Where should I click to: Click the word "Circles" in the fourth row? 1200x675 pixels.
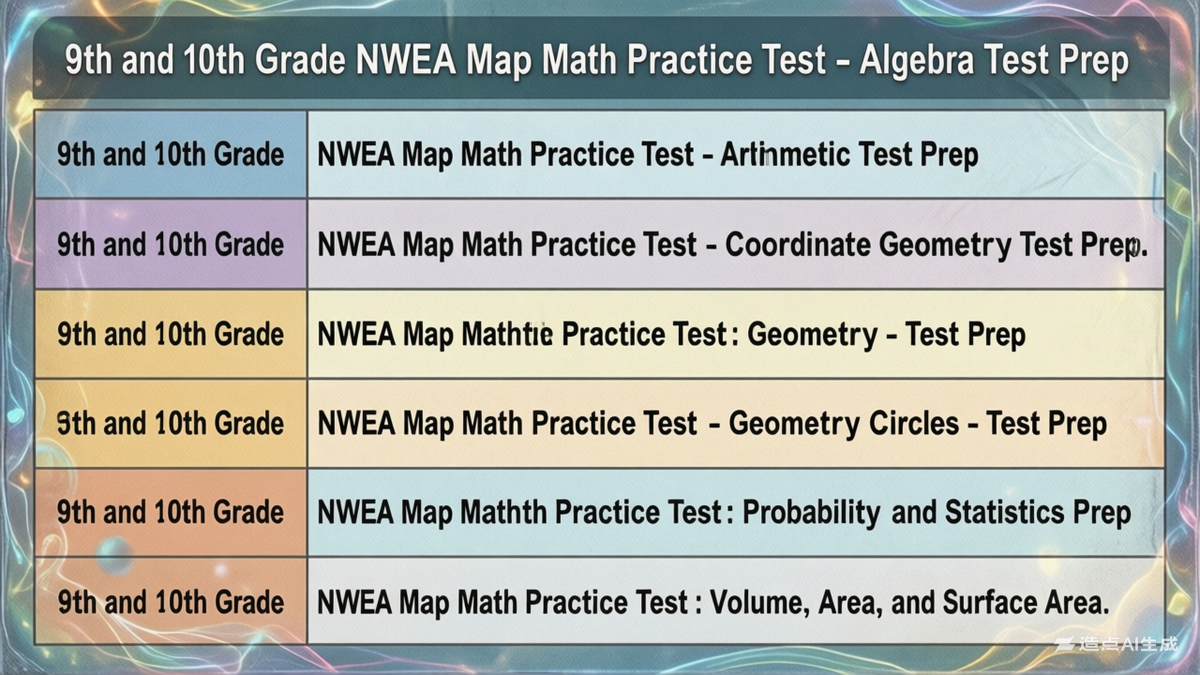point(906,423)
